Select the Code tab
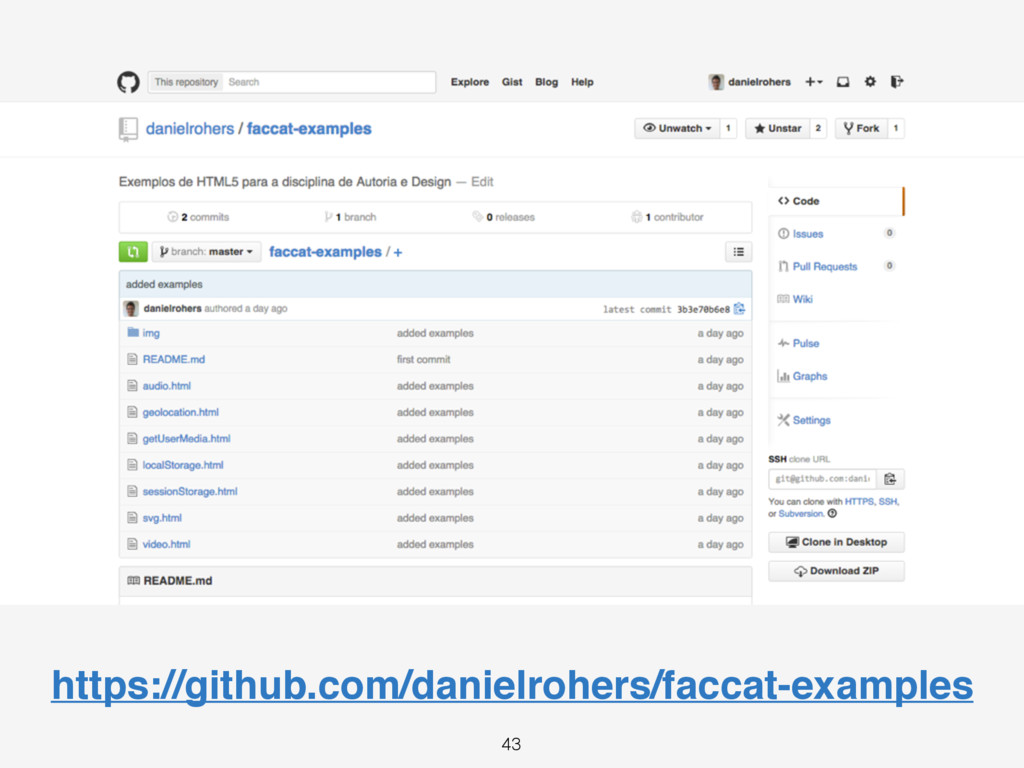1024x768 pixels. coord(837,201)
